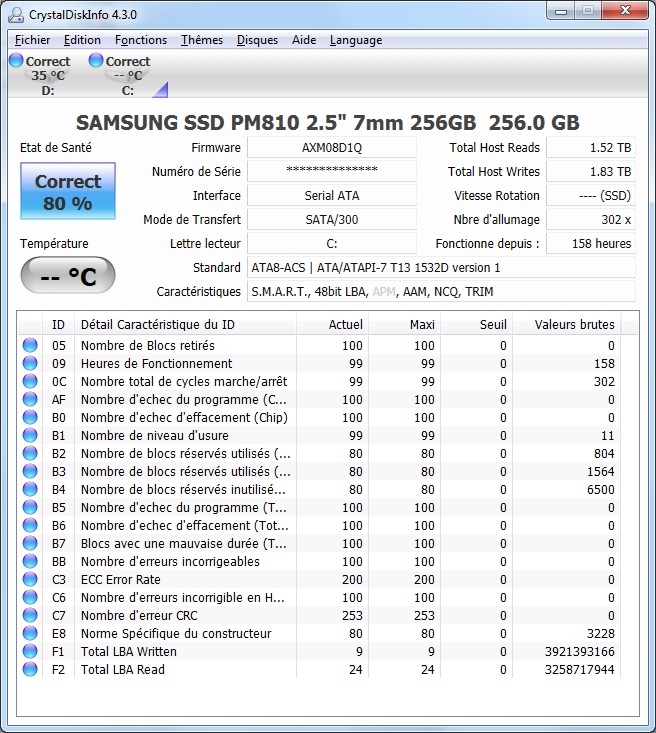Click the status orb for Total LBA Written

coord(30,651)
